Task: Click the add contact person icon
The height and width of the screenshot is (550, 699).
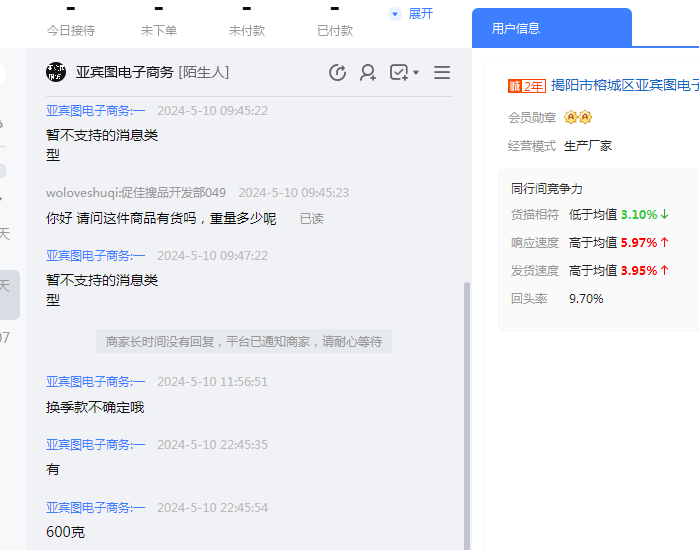Action: point(368,72)
